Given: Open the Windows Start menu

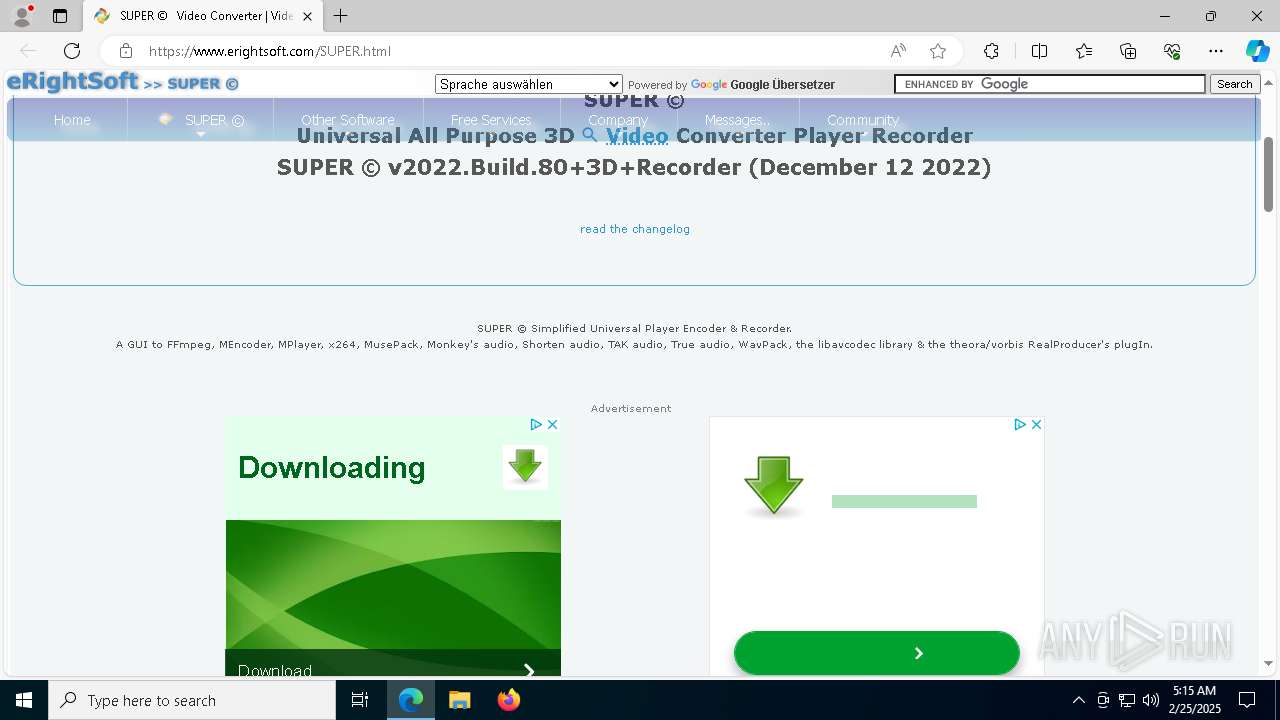Looking at the screenshot, I should tap(24, 700).
